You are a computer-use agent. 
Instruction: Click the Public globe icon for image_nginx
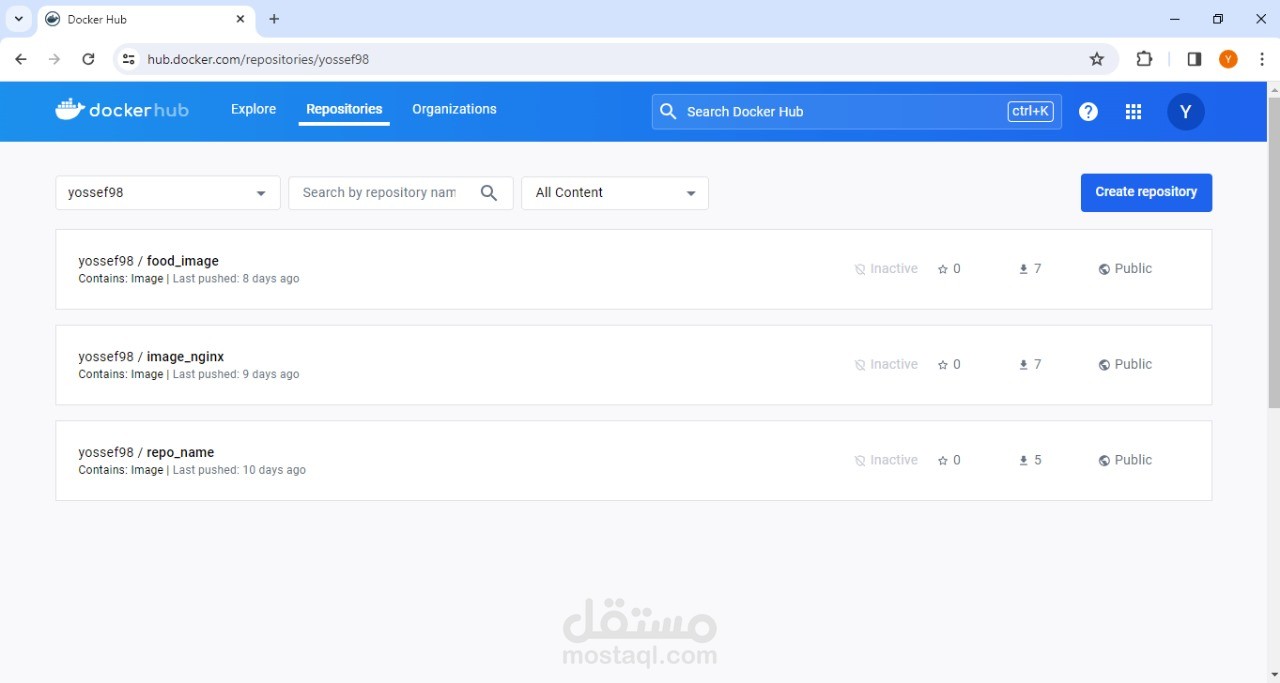click(1104, 365)
